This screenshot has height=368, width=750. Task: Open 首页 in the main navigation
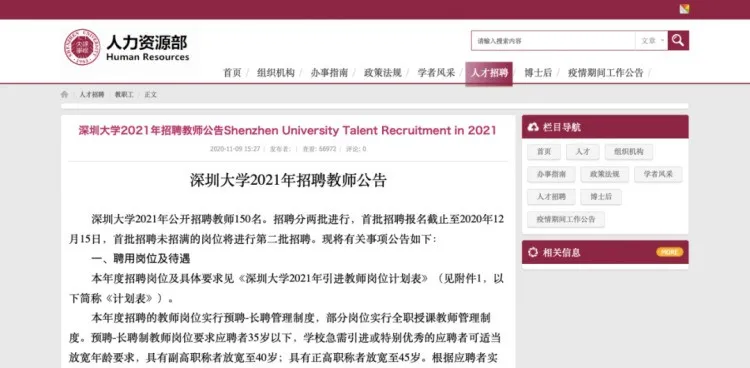click(x=232, y=73)
